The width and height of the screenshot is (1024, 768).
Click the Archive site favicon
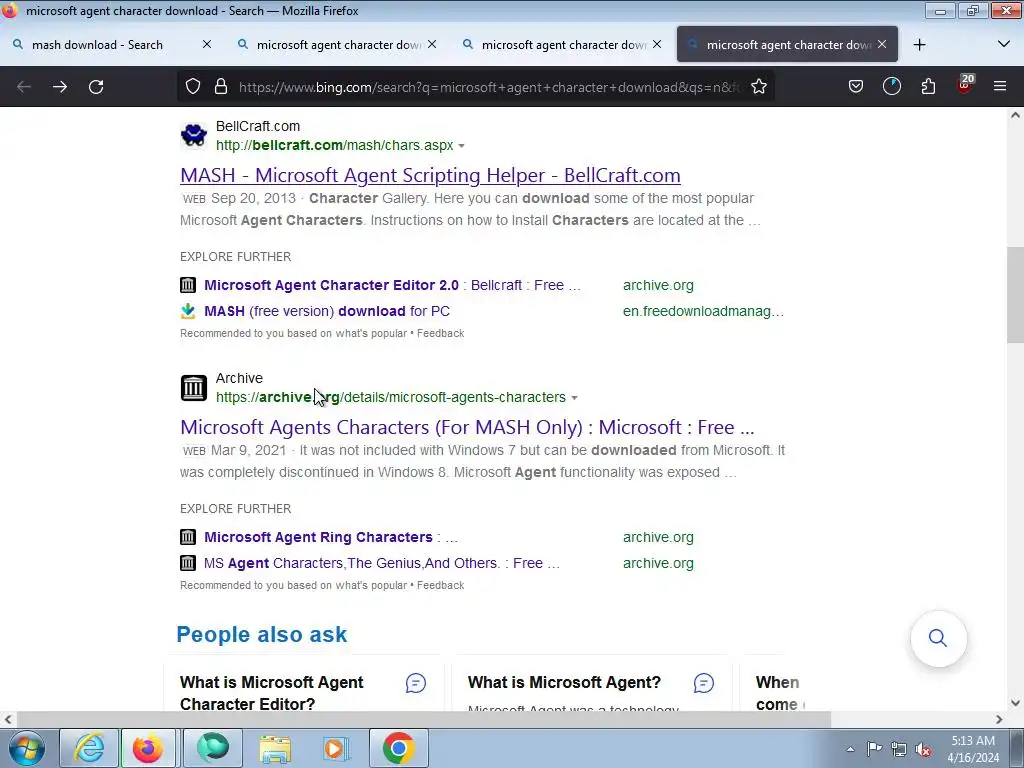coord(193,387)
